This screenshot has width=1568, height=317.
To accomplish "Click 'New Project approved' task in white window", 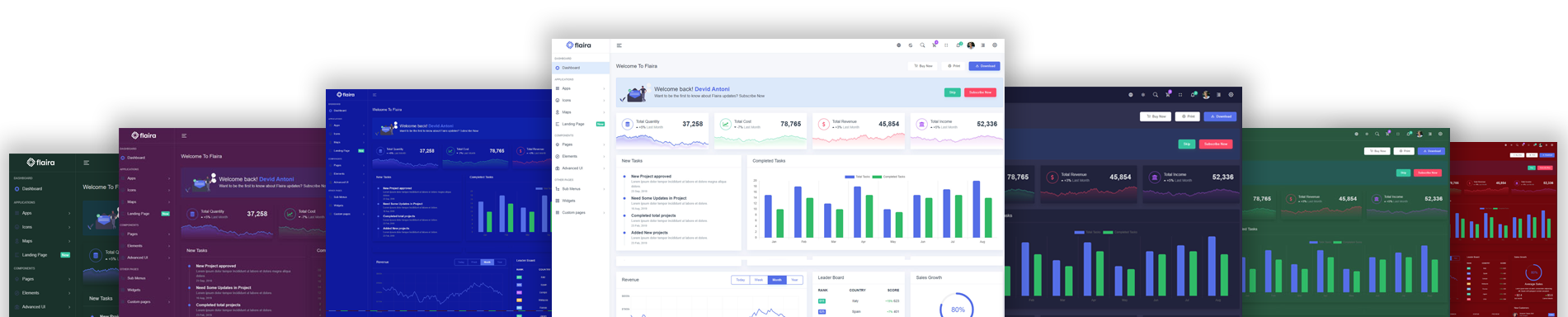I will (x=651, y=176).
